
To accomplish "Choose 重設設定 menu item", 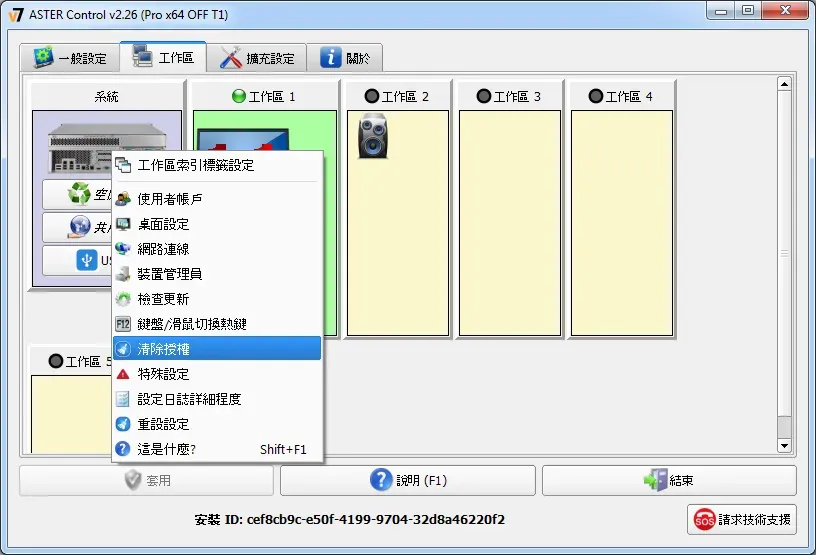I will [x=217, y=424].
